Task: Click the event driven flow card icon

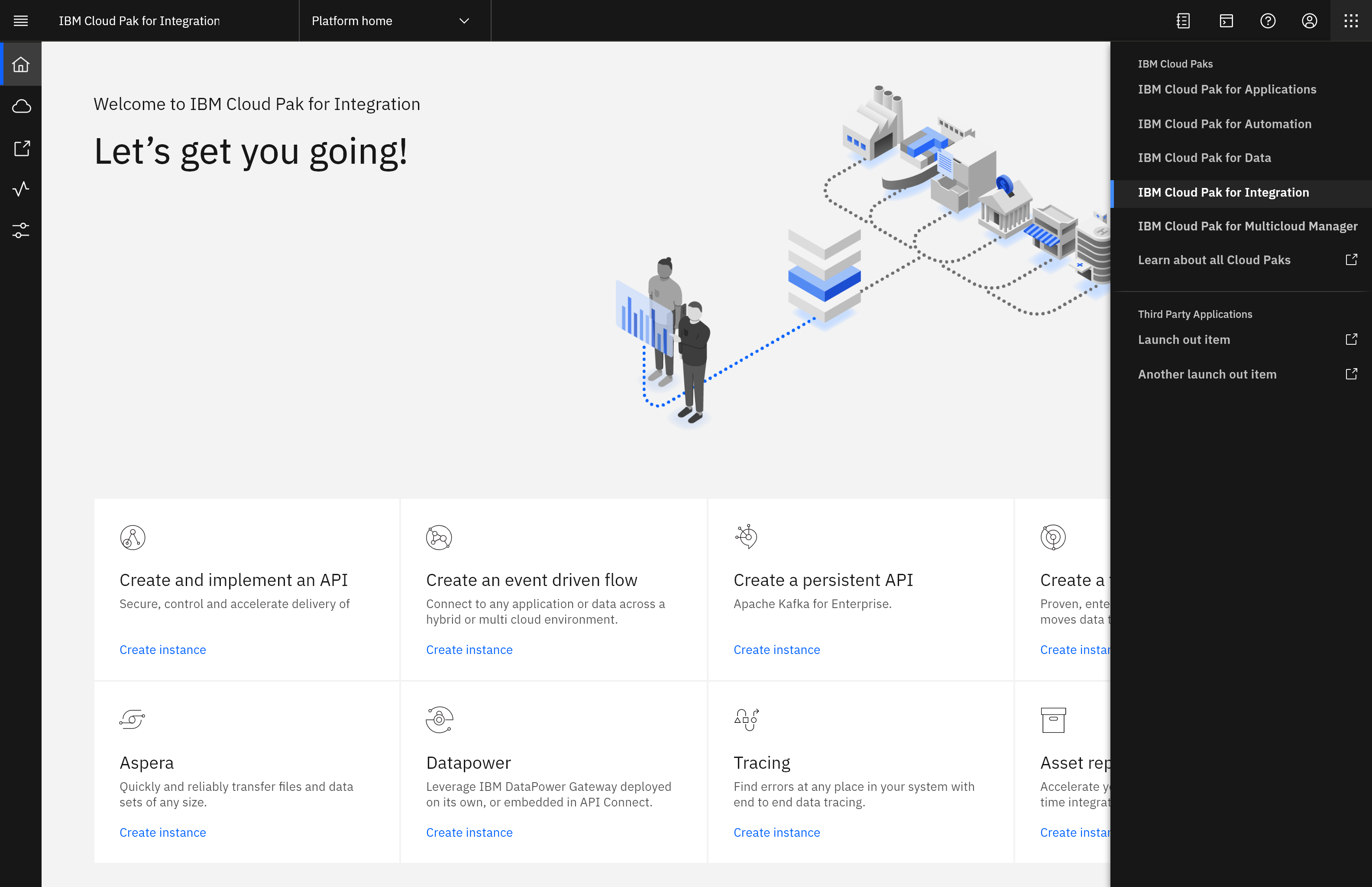Action: pyautogui.click(x=439, y=537)
